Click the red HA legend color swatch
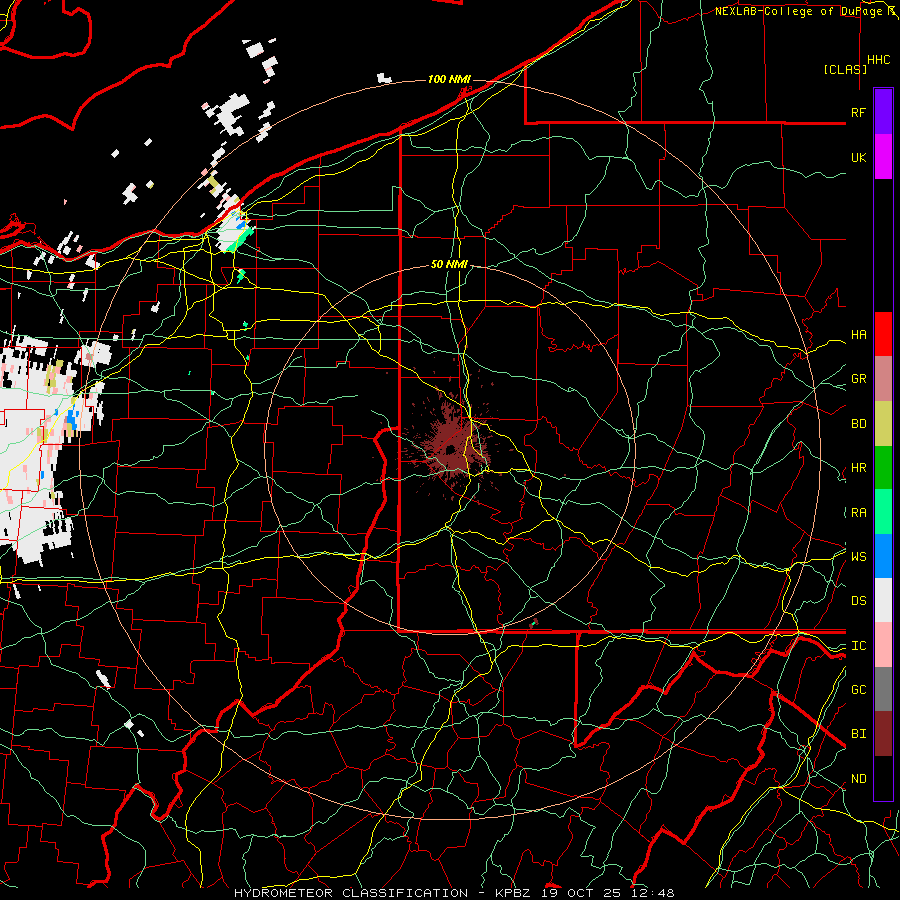The height and width of the screenshot is (900, 900). [883, 334]
